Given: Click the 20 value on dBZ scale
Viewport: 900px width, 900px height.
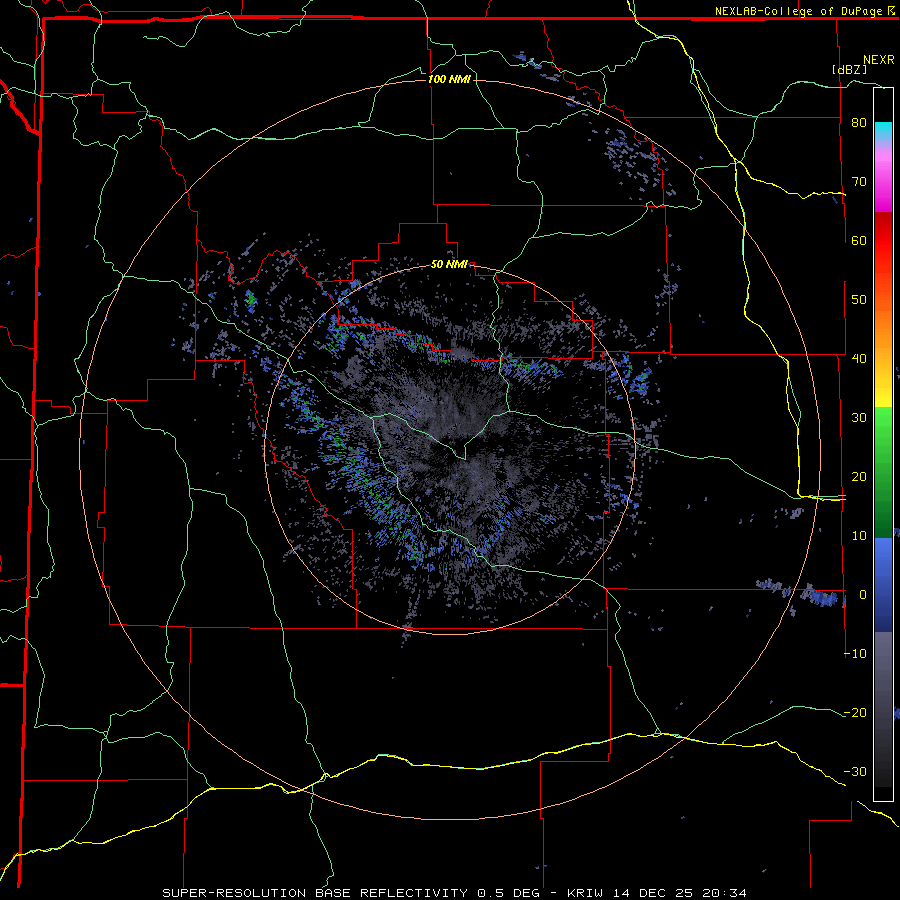Looking at the screenshot, I should pos(859,477).
